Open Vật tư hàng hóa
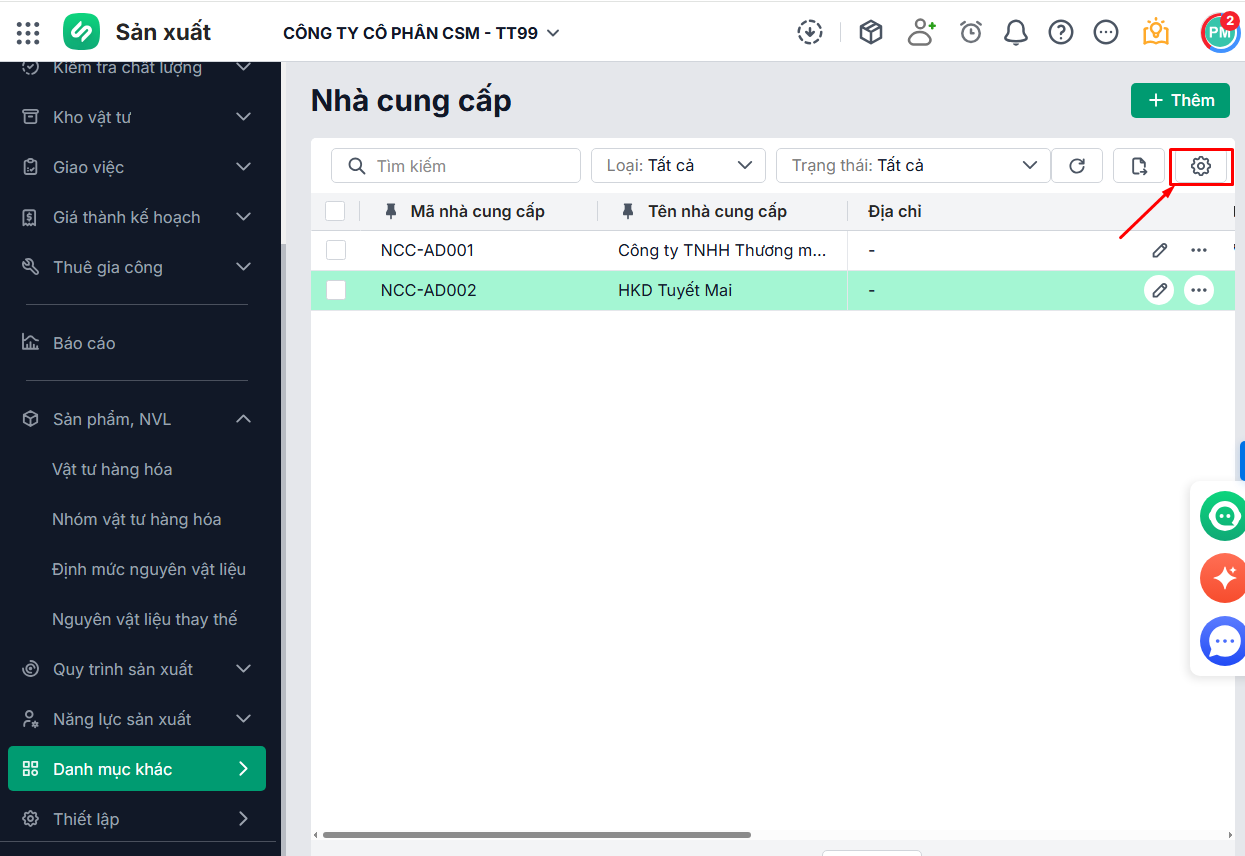The width and height of the screenshot is (1245, 856). coord(112,469)
